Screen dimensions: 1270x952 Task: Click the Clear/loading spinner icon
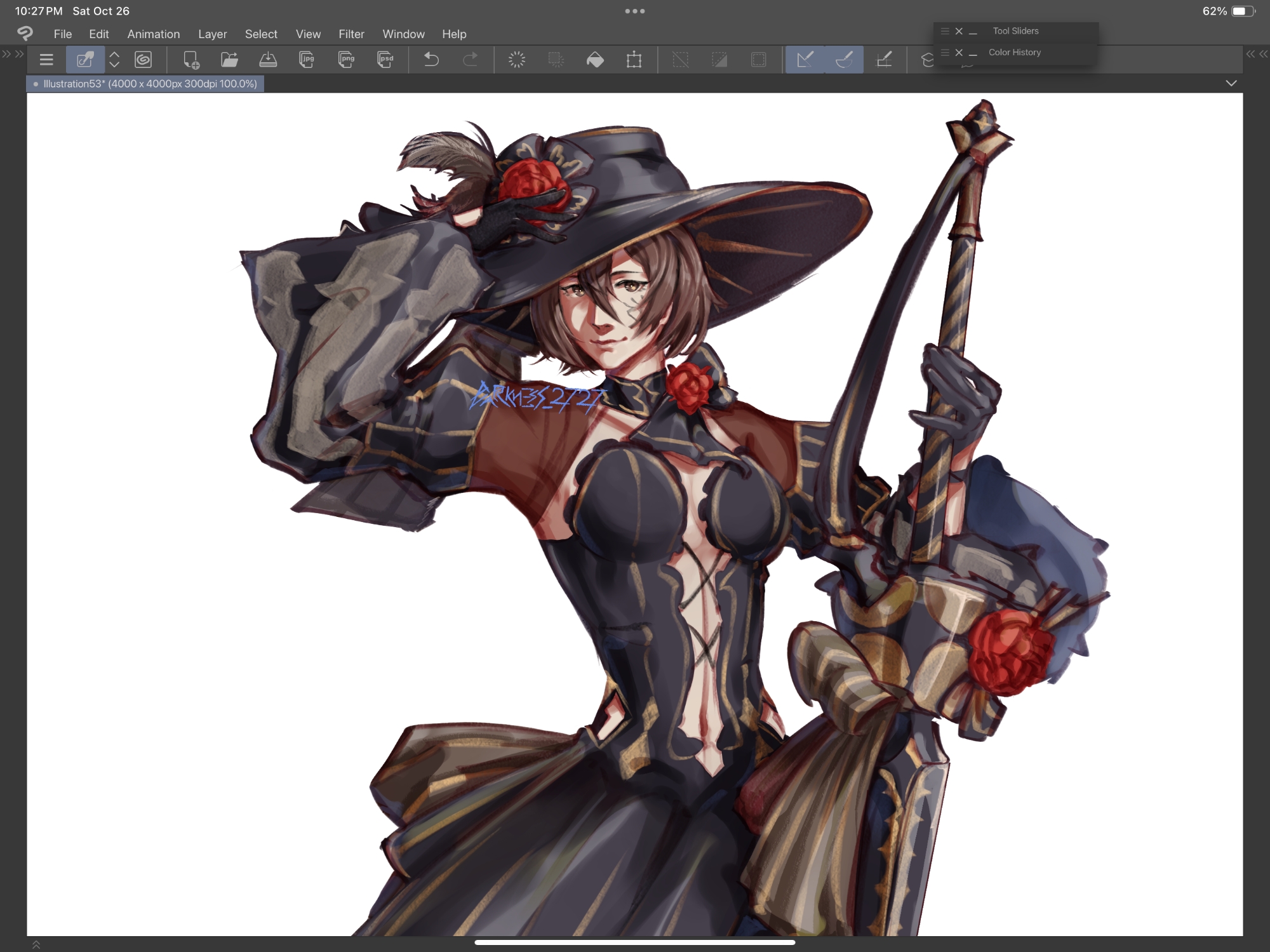tap(517, 60)
